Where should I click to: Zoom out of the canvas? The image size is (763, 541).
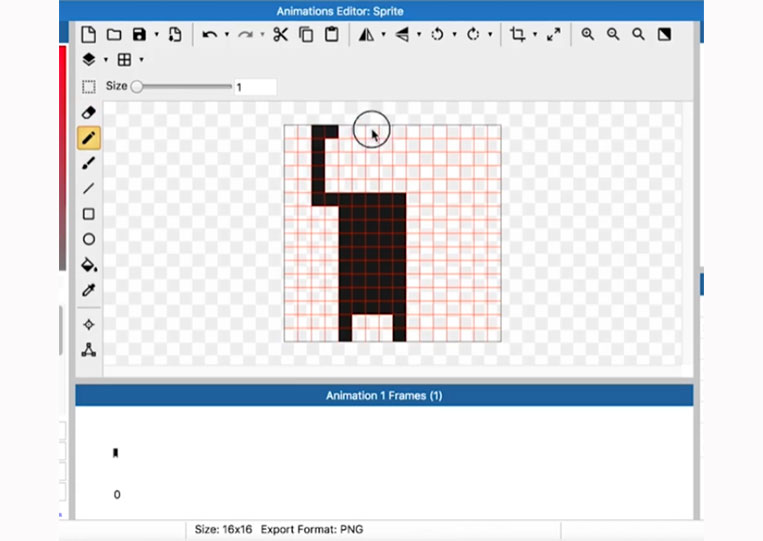[613, 35]
